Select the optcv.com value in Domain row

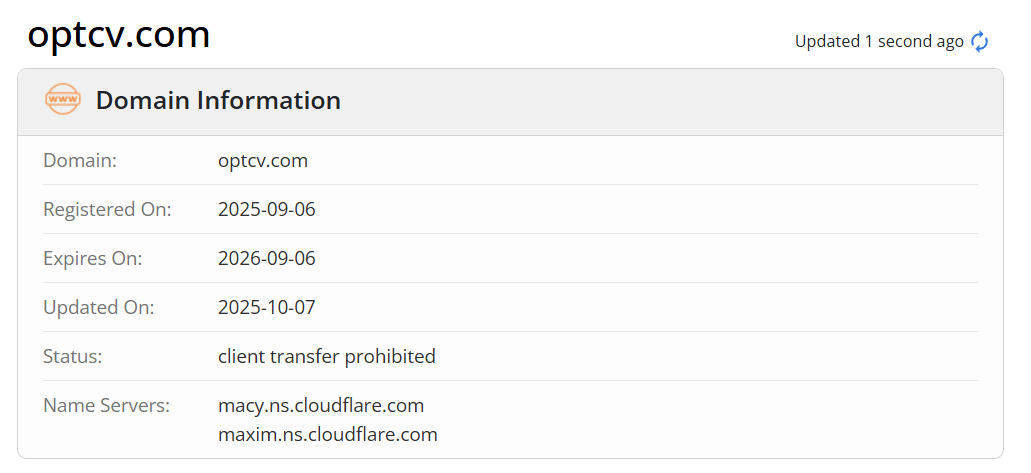(x=263, y=160)
